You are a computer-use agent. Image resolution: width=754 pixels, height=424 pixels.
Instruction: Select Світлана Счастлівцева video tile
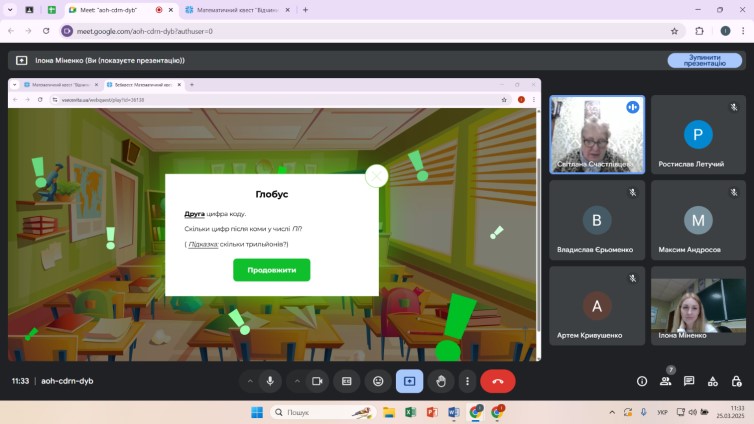coord(596,135)
